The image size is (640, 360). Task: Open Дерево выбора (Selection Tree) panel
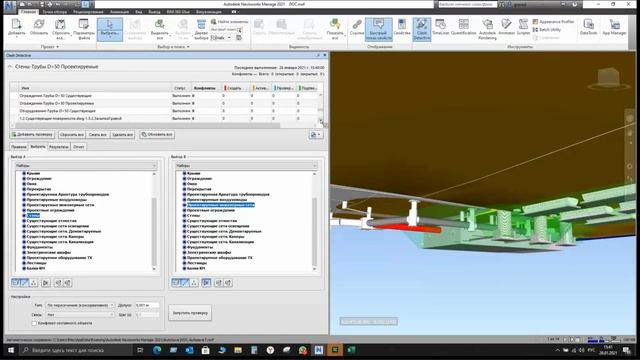pyautogui.click(x=201, y=29)
